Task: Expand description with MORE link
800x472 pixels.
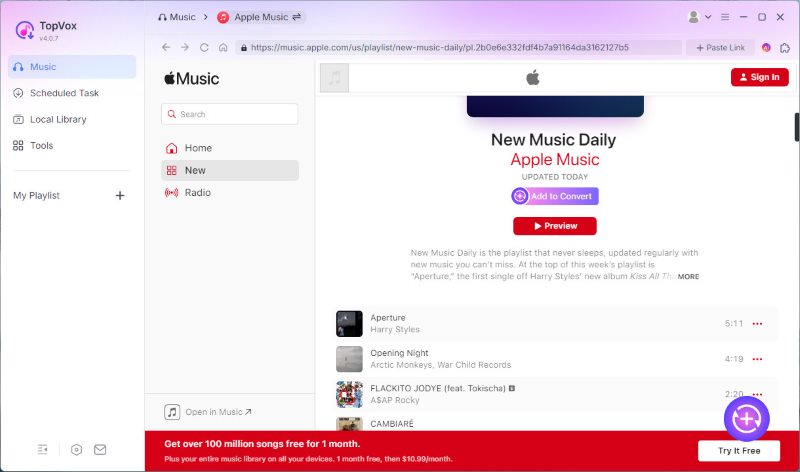Action: [688, 276]
